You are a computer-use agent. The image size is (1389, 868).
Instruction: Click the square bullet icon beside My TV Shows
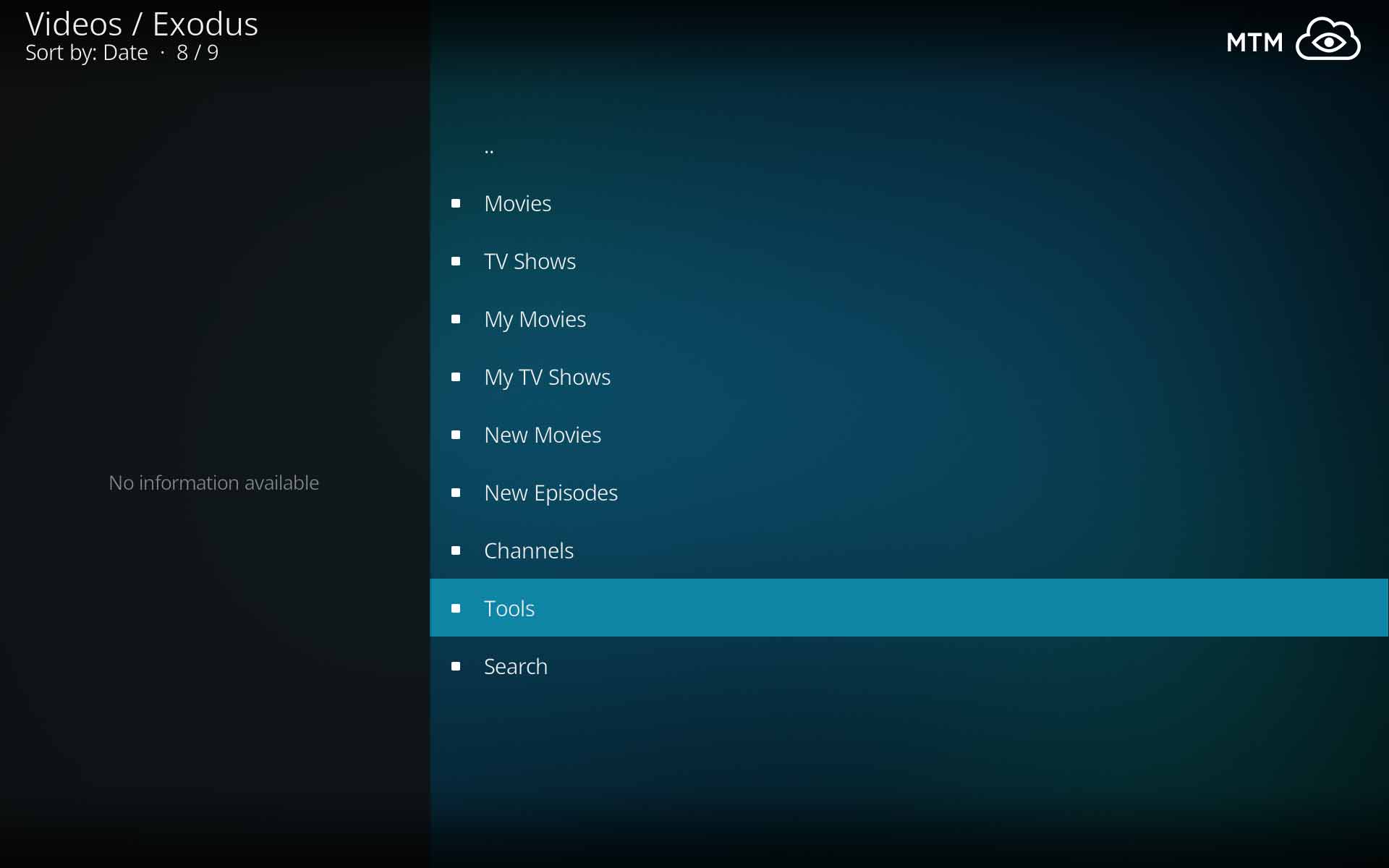(456, 377)
